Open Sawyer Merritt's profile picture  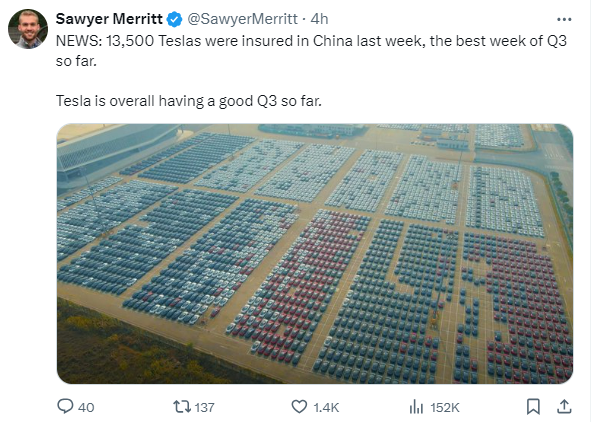pos(28,29)
